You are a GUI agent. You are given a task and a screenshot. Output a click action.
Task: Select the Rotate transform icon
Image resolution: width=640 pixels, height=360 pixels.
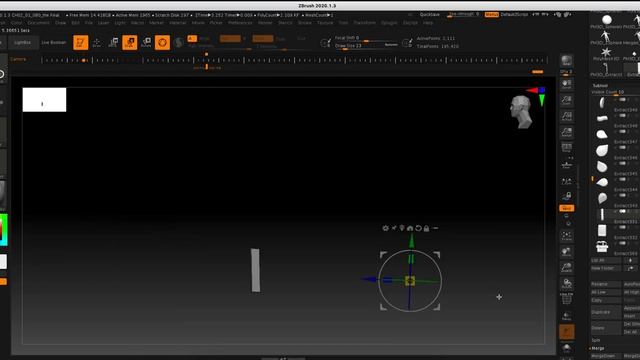[146, 42]
